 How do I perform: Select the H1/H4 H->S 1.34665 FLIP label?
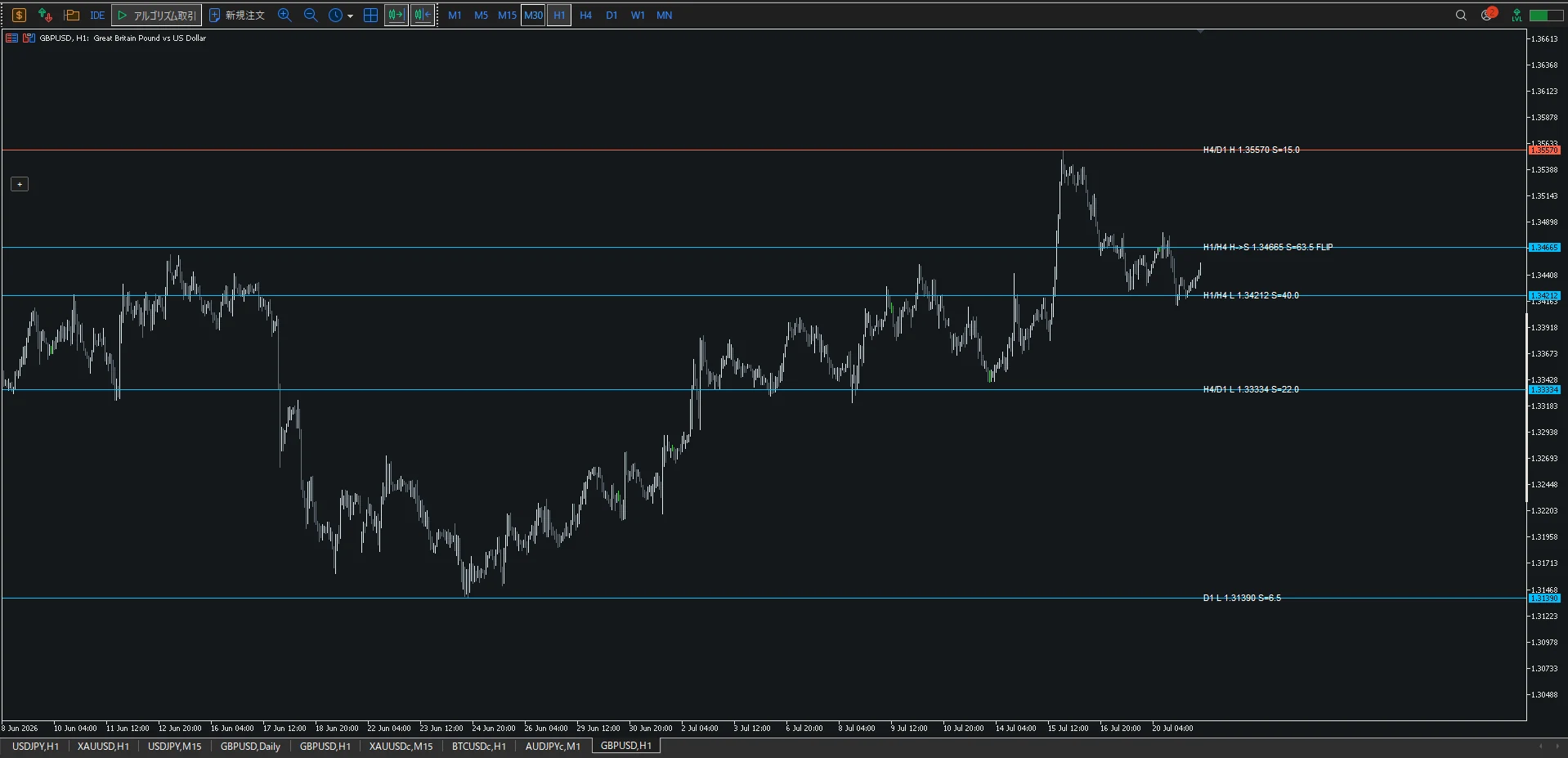(1267, 247)
